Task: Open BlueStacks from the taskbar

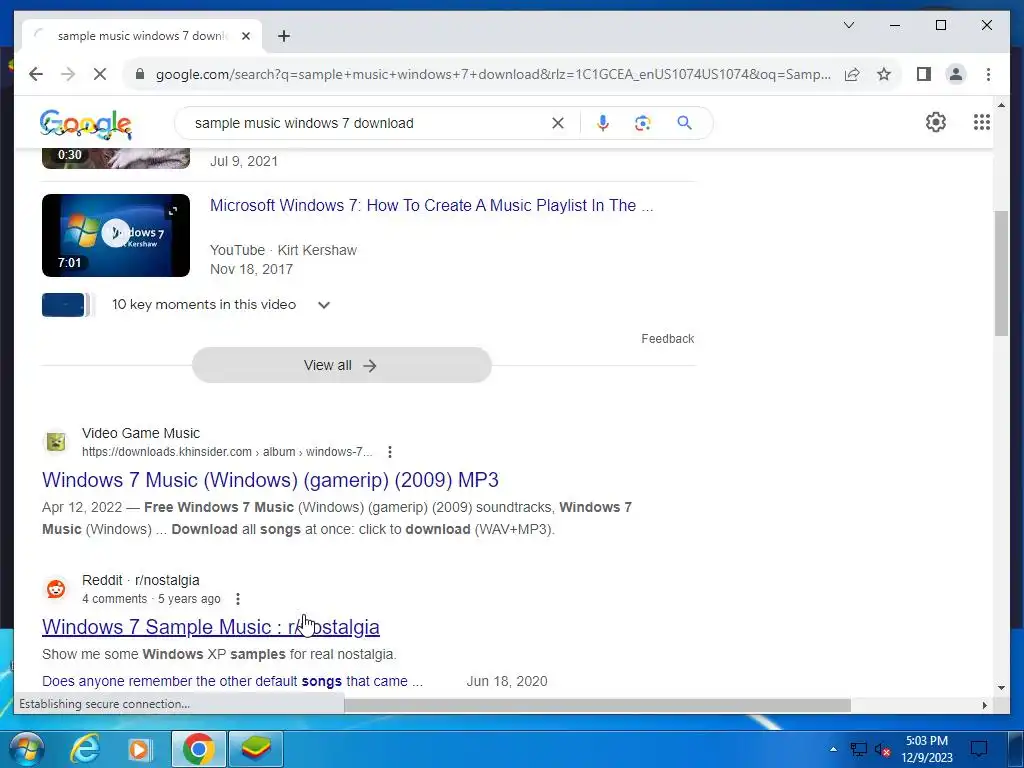Action: coord(256,749)
